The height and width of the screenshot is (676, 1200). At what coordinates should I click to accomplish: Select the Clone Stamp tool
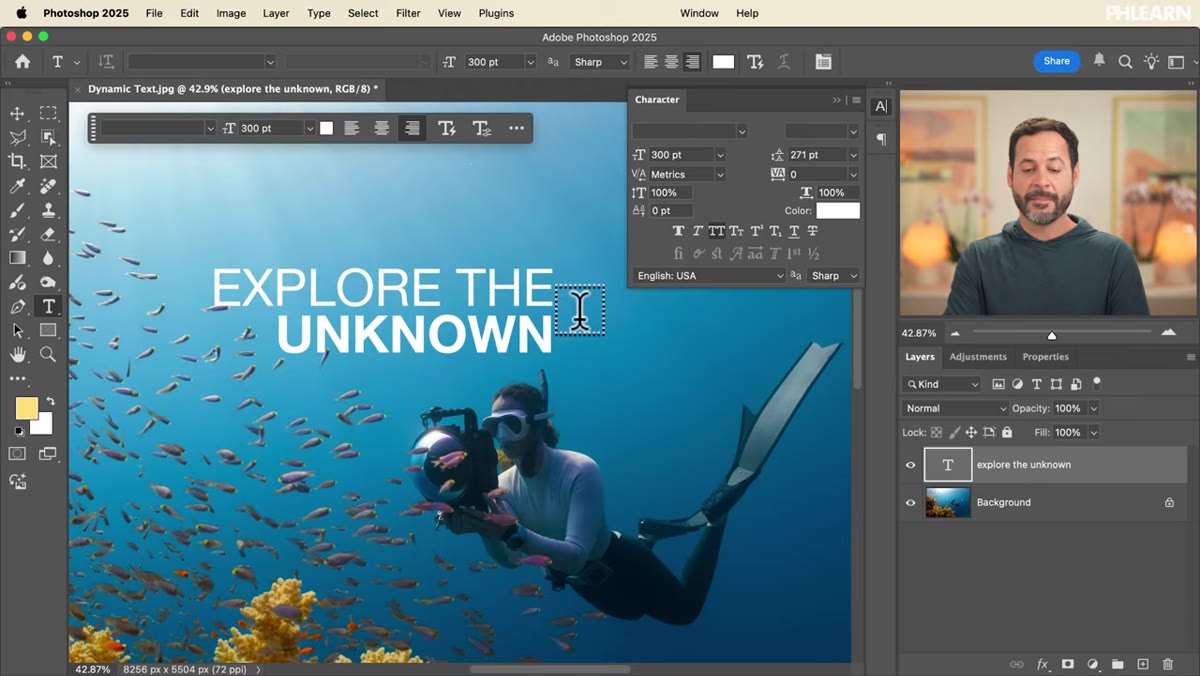point(48,210)
